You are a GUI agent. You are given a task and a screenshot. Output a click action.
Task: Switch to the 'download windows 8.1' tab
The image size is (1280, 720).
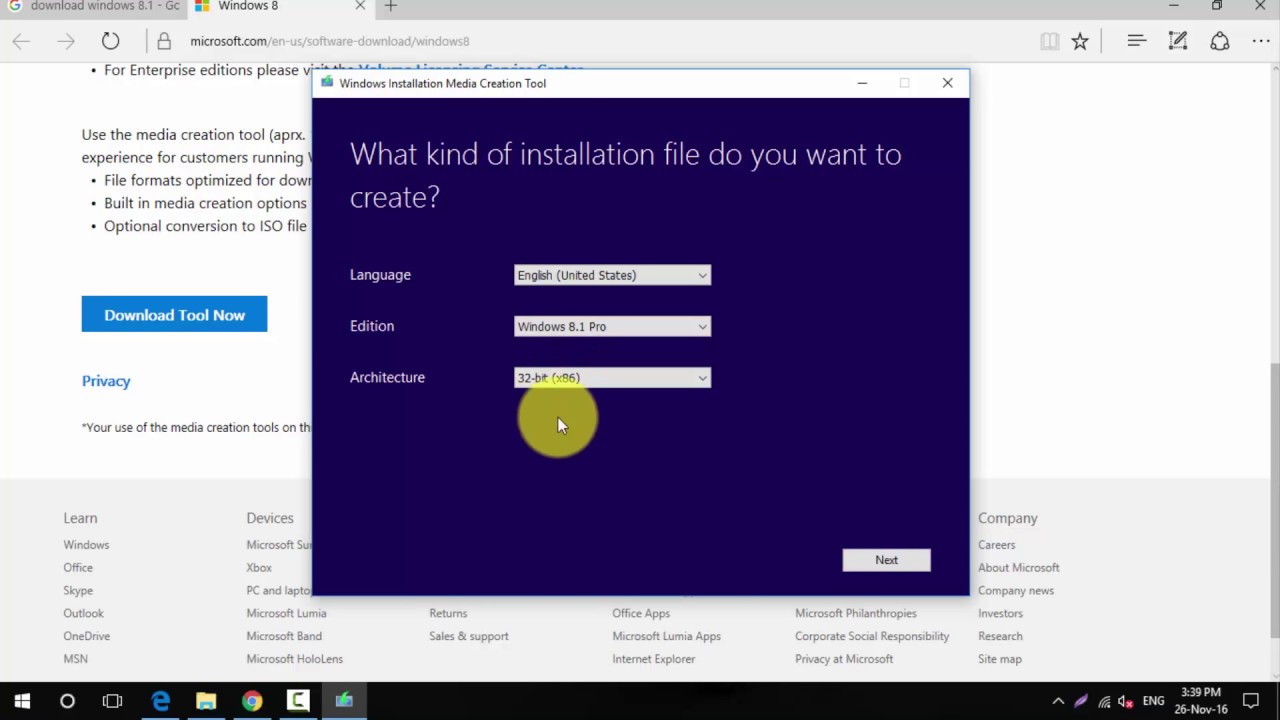pos(93,7)
